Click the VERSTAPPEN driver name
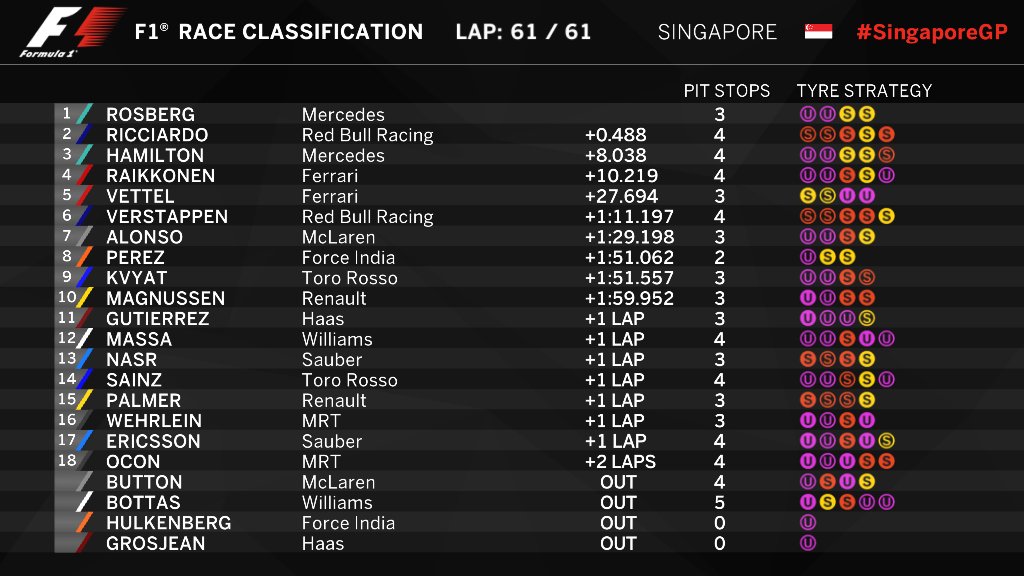 pos(167,217)
